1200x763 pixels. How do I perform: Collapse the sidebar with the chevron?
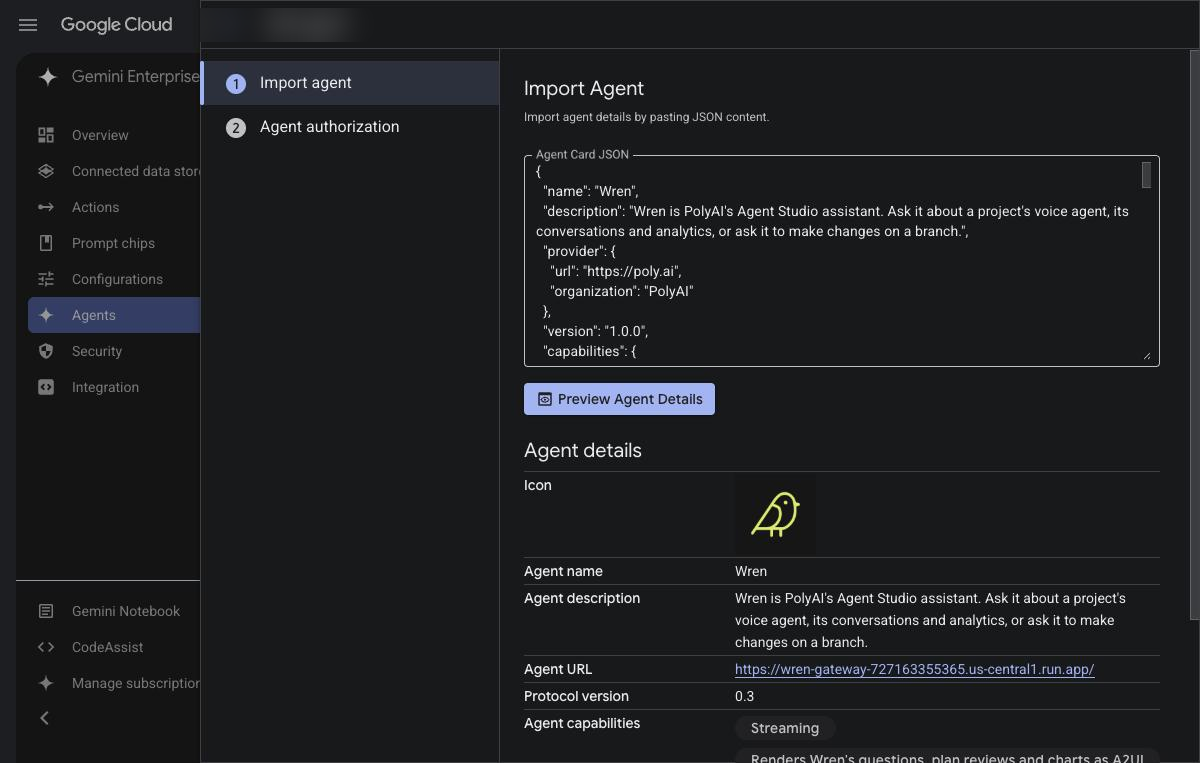tap(44, 718)
